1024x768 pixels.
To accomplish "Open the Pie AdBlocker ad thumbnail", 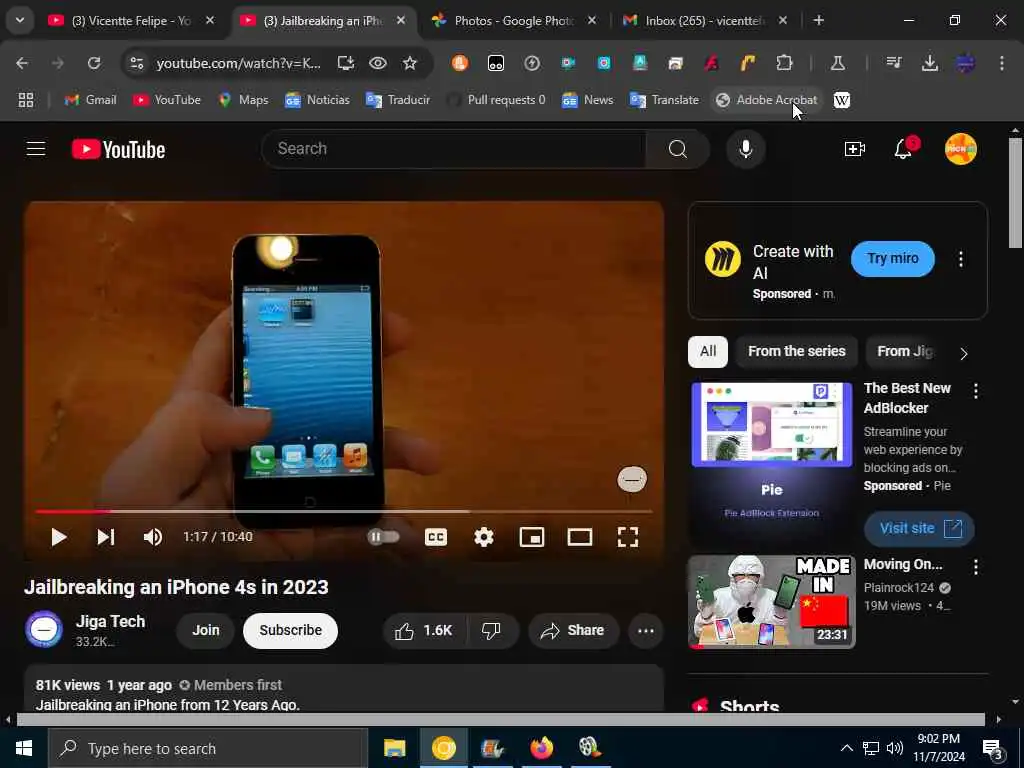I will point(772,464).
